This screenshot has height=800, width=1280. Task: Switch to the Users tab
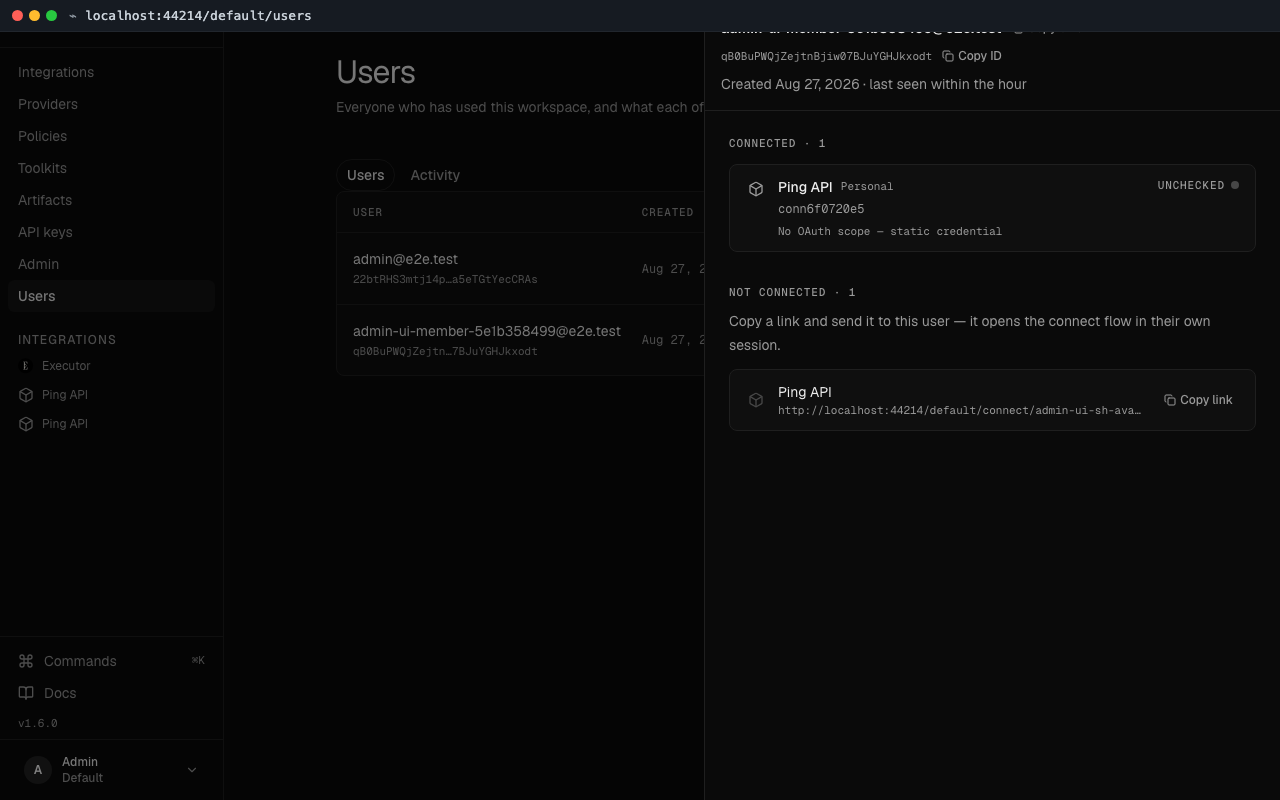(x=365, y=175)
